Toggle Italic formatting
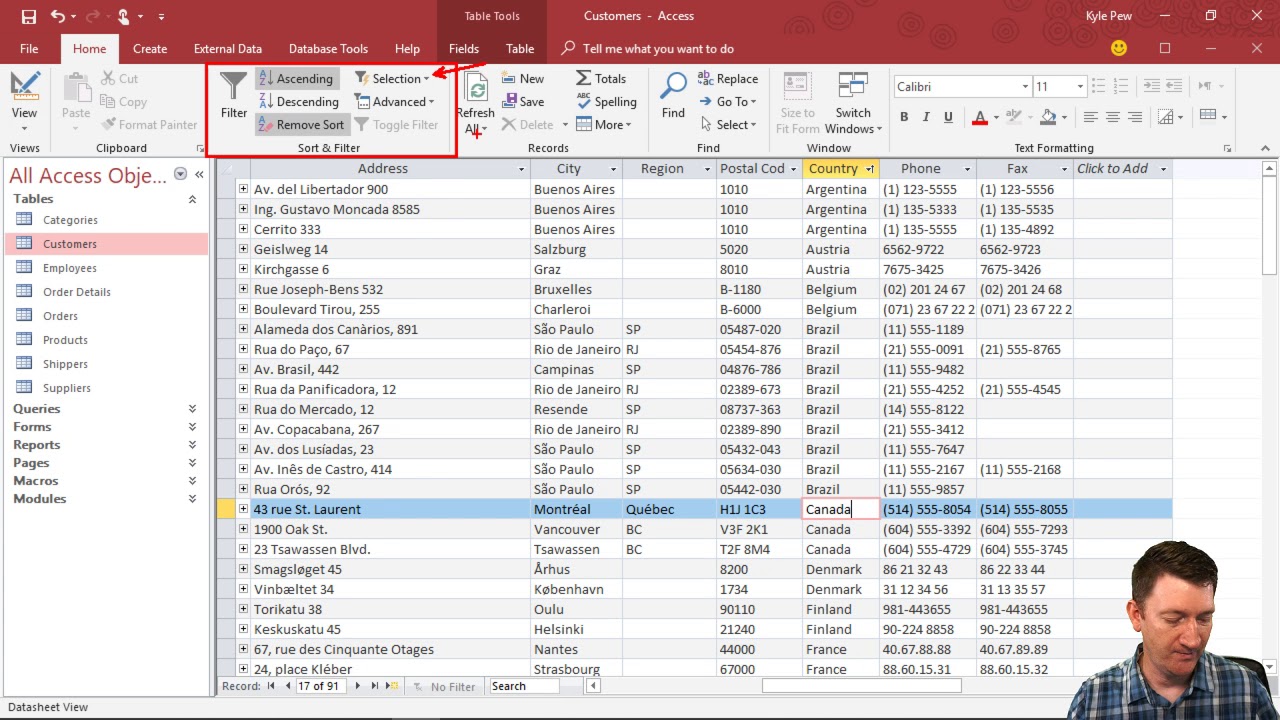This screenshot has width=1280, height=720. pos(926,117)
